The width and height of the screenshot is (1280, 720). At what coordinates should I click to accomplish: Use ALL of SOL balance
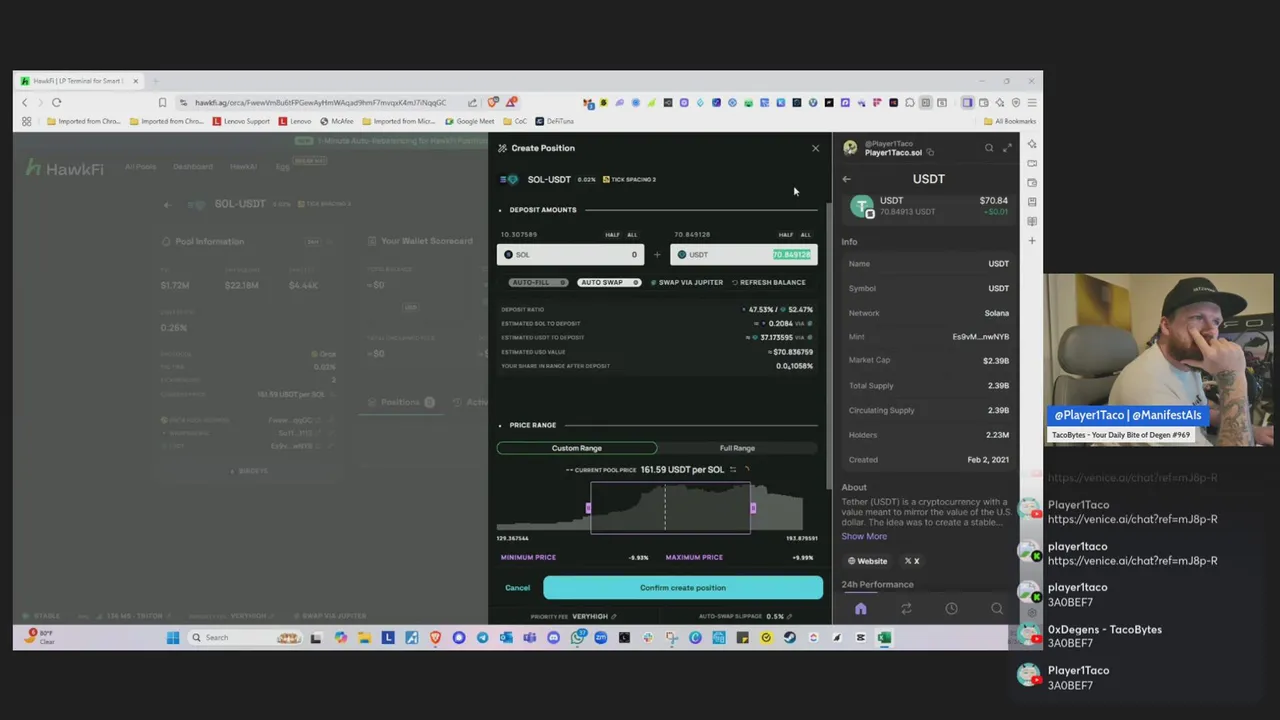(632, 235)
